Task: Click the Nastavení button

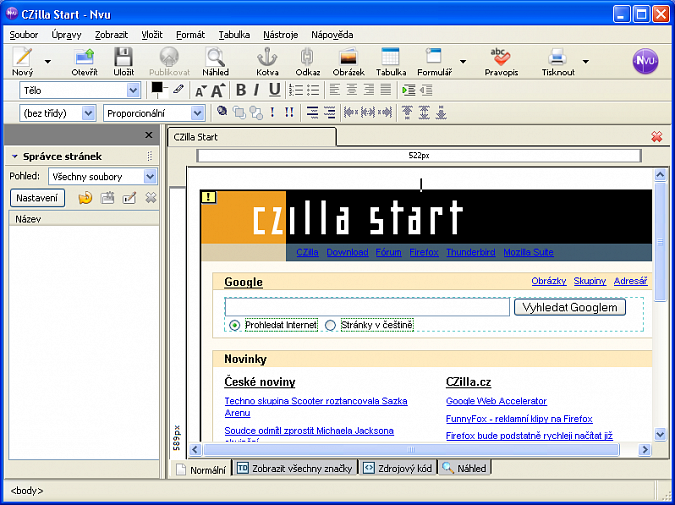Action: click(37, 198)
